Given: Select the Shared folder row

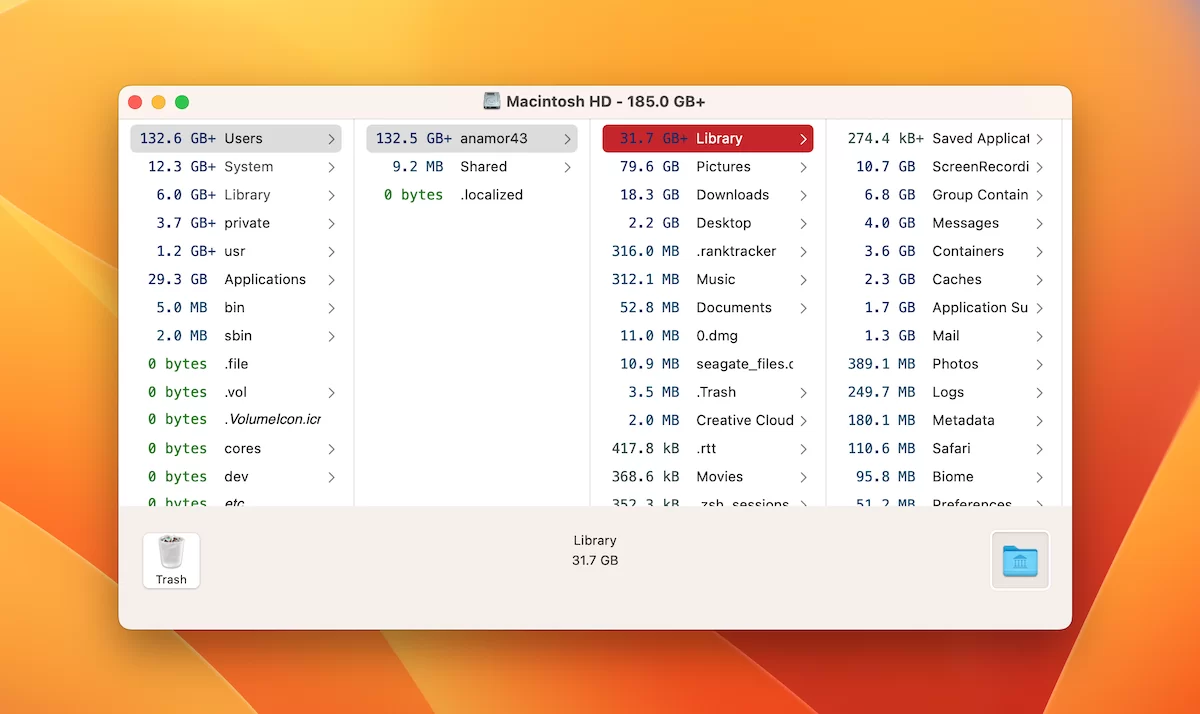Looking at the screenshot, I should (472, 167).
